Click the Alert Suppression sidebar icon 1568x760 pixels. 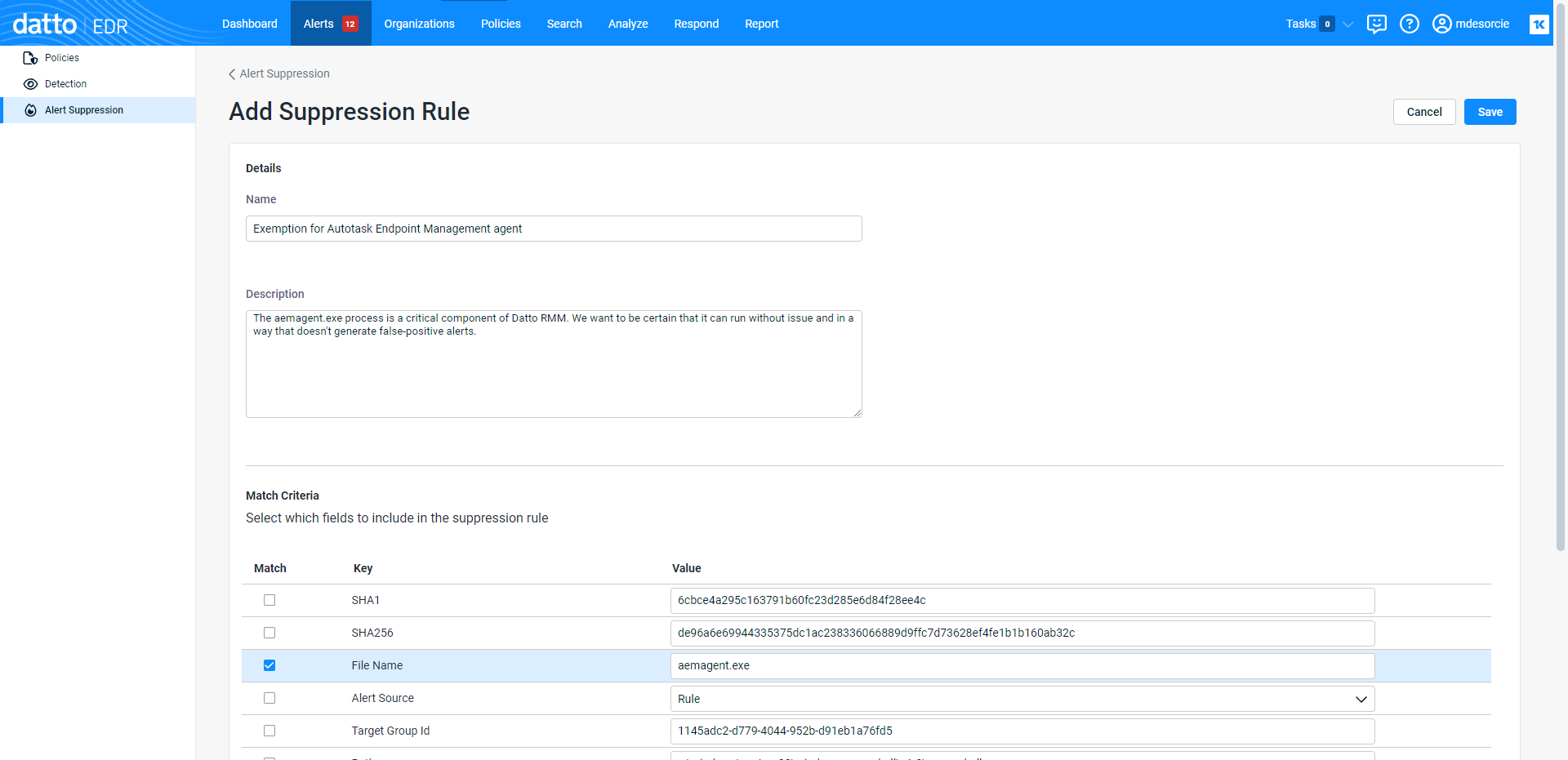[x=30, y=110]
